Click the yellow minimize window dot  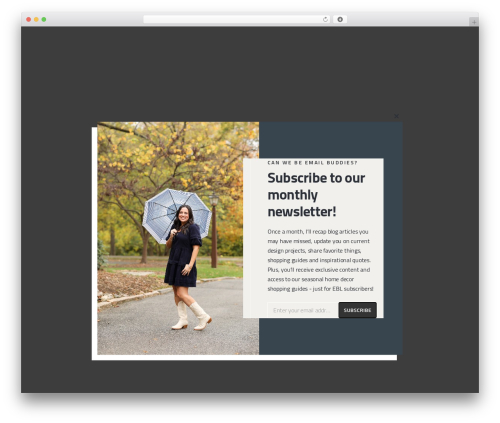coord(36,19)
